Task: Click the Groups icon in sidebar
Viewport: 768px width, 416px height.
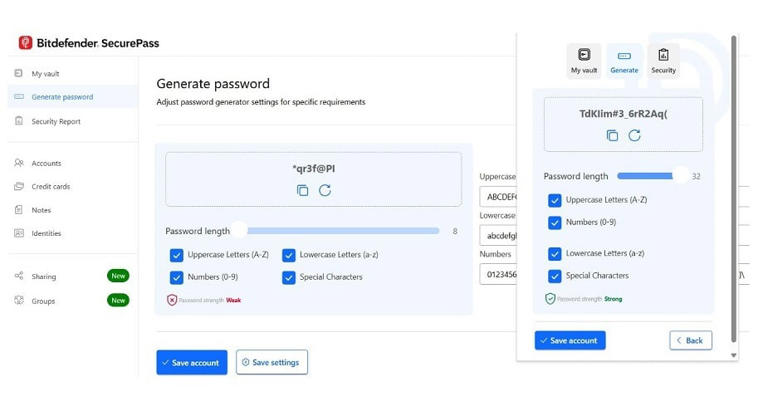Action: [19, 300]
